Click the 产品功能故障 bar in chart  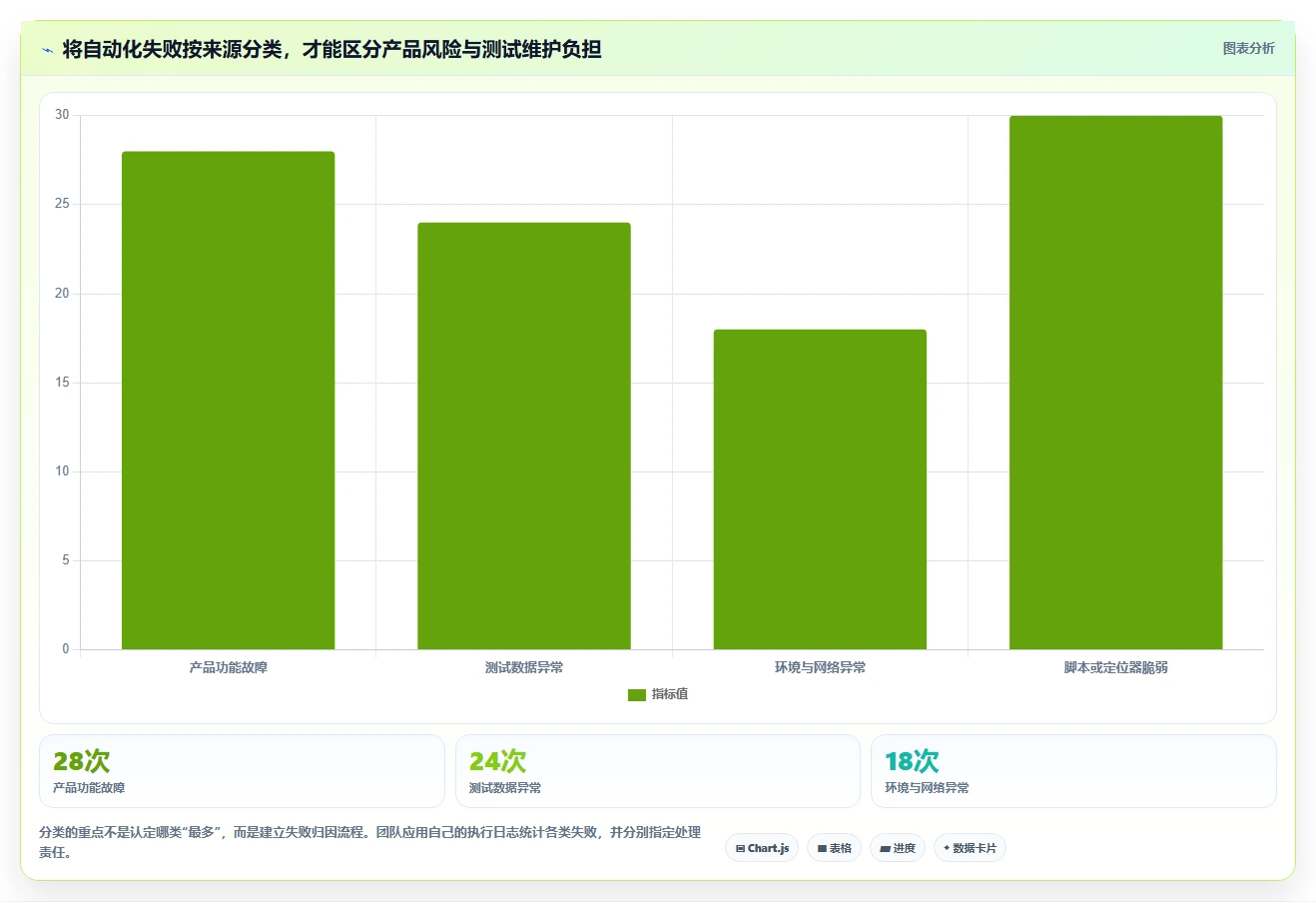pos(229,401)
